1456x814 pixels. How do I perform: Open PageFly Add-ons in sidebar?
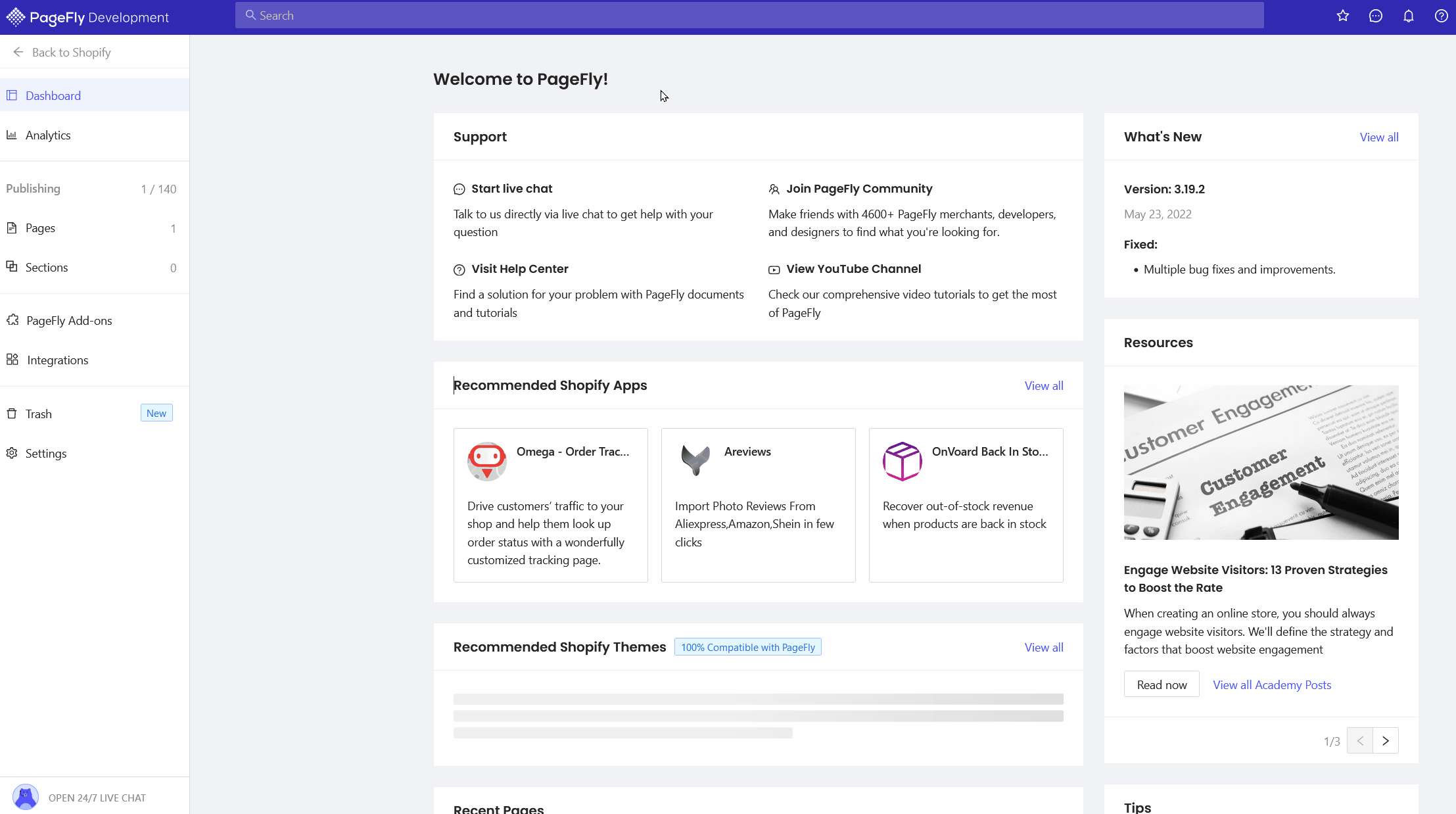tap(95, 320)
